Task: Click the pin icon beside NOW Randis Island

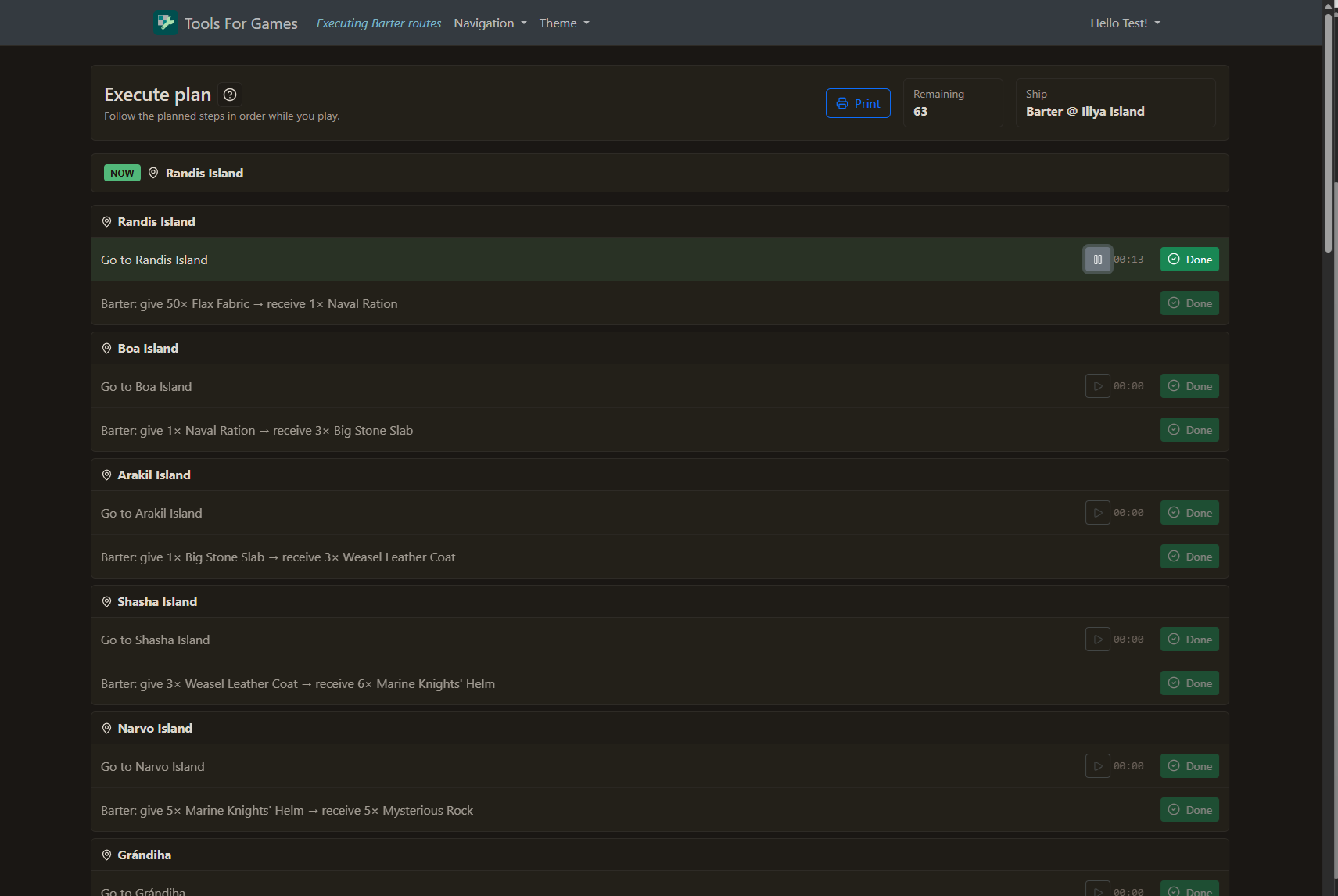Action: [153, 173]
